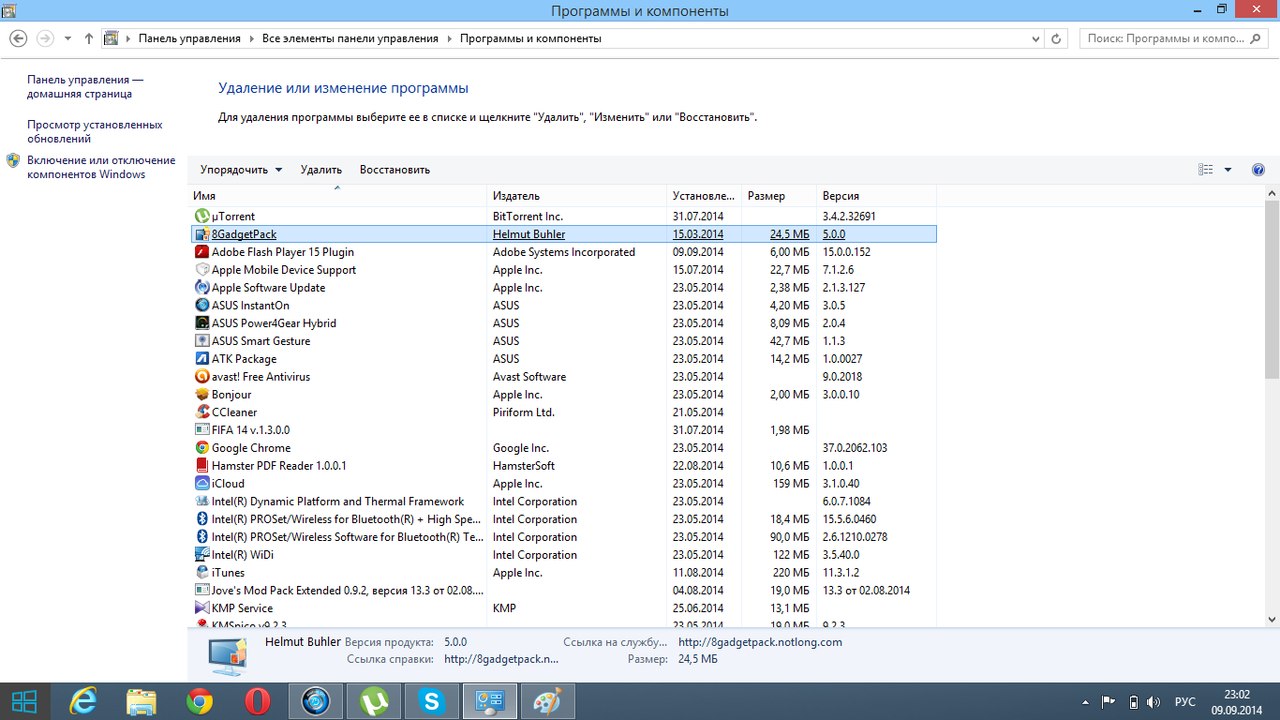The width and height of the screenshot is (1280, 720).
Task: Click the volume icon in system tray
Action: click(x=1153, y=702)
